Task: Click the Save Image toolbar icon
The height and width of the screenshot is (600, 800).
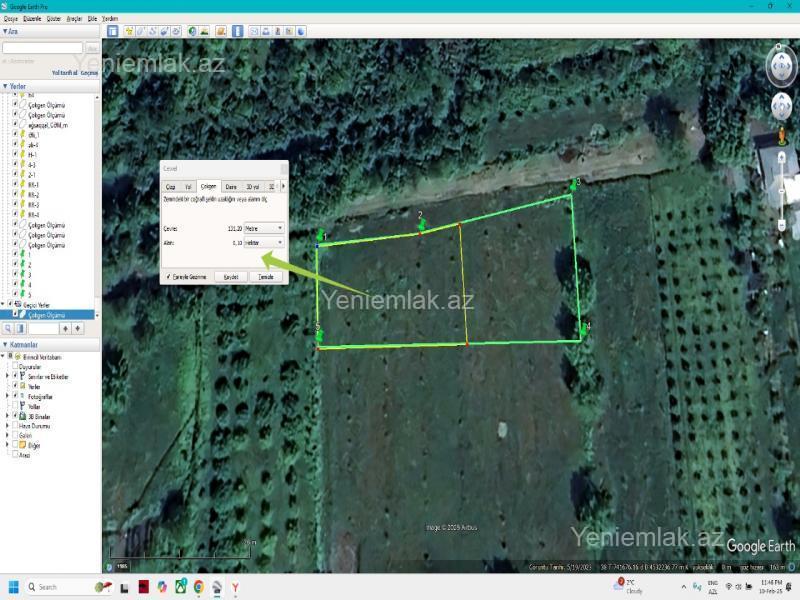Action: 278,31
